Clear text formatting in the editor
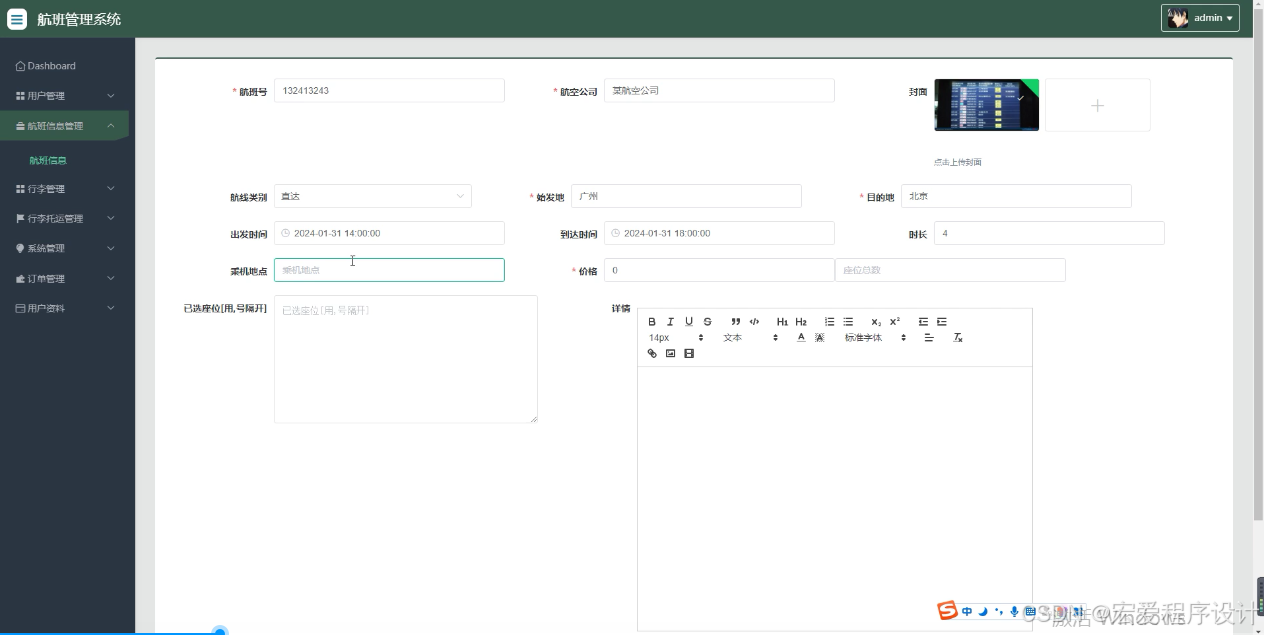This screenshot has height=635, width=1264. [957, 338]
